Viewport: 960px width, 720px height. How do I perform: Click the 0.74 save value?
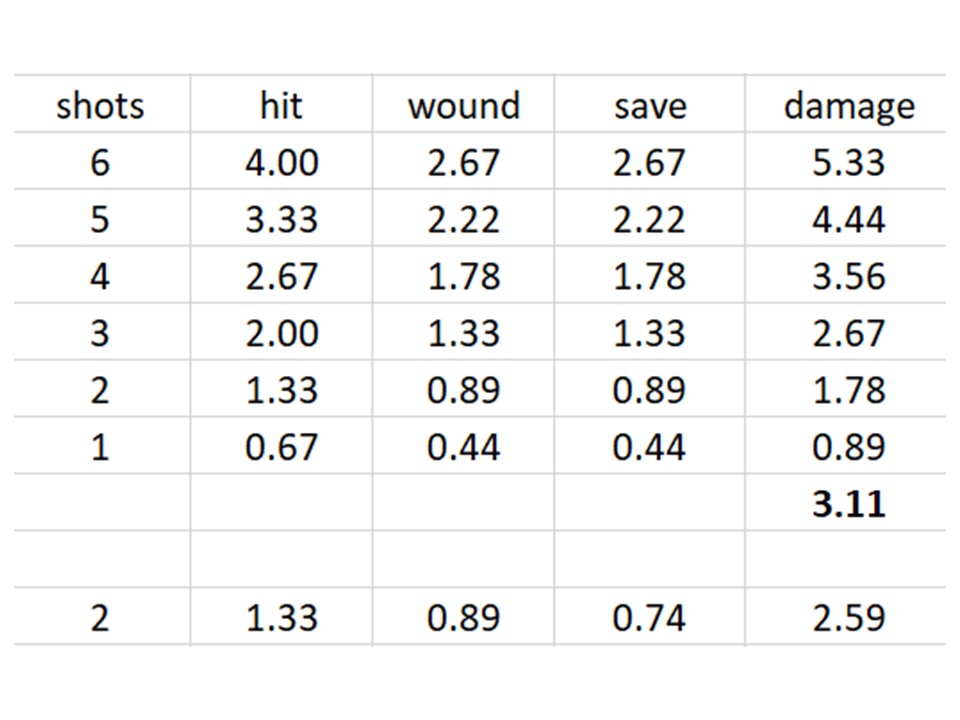pos(649,618)
